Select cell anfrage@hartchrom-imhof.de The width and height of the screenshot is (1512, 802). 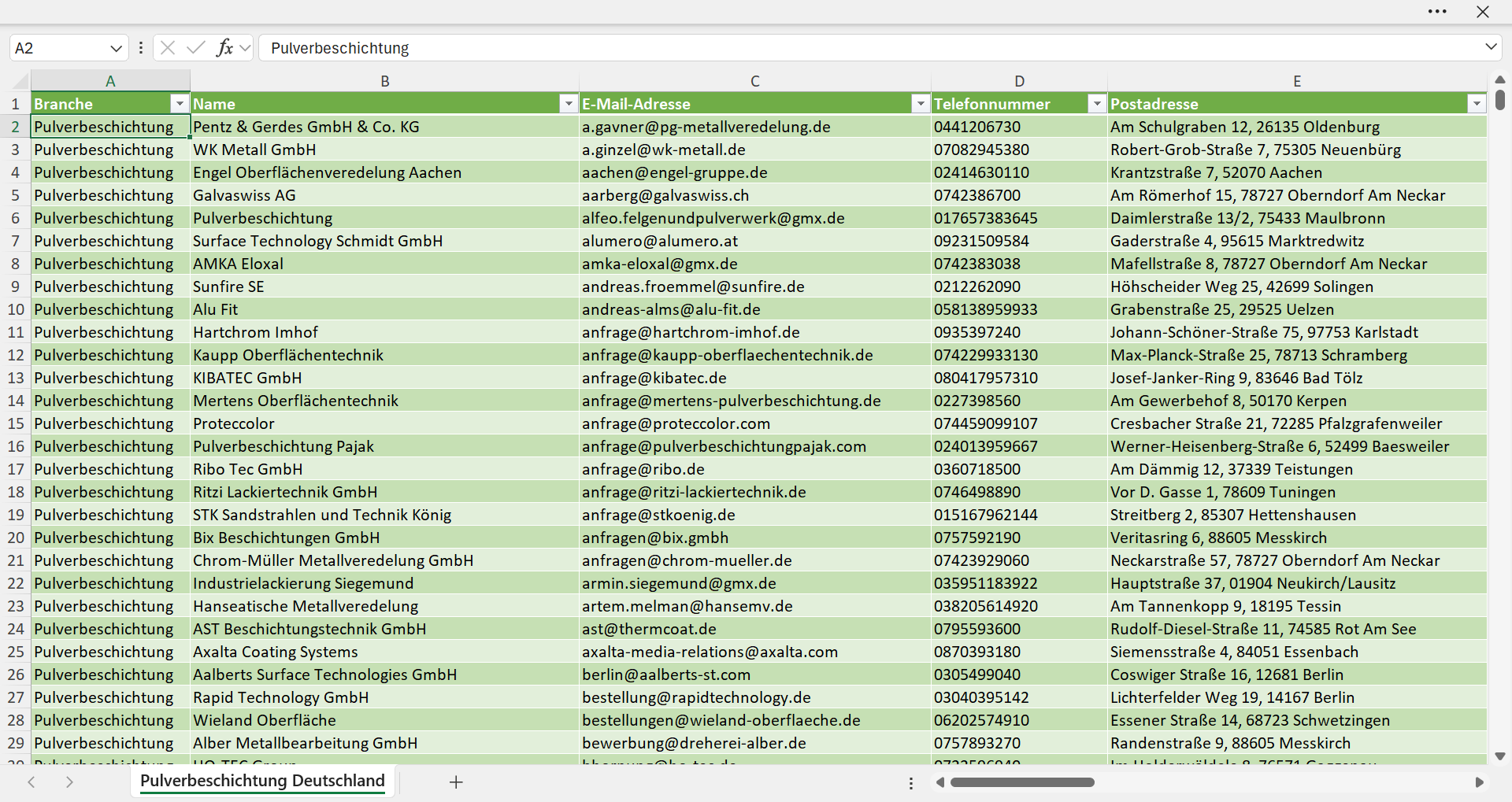click(754, 332)
